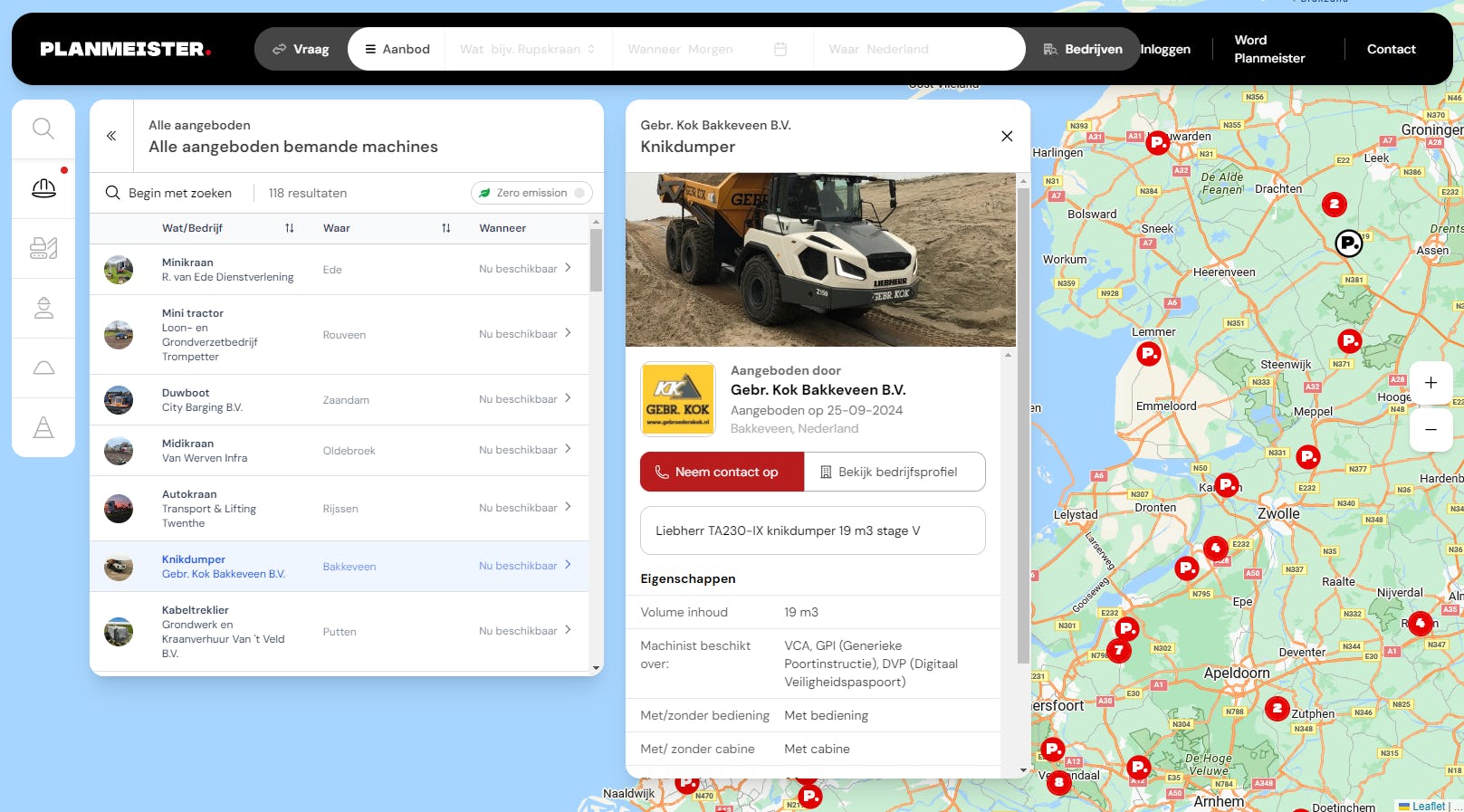Select the material pile sidebar icon
The height and width of the screenshot is (812, 1464).
pyautogui.click(x=43, y=368)
